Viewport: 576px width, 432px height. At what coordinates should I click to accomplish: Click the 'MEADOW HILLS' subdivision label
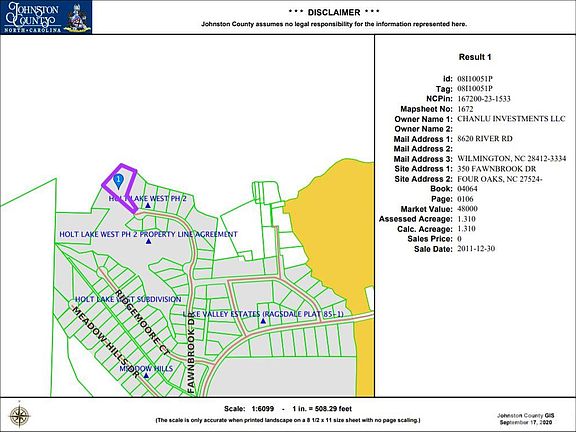[146, 368]
